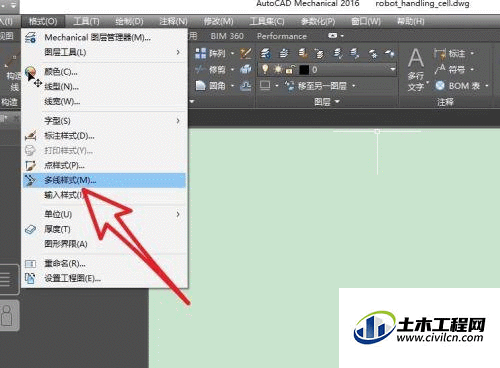Click the 符号 symbol tool icon

pos(440,70)
